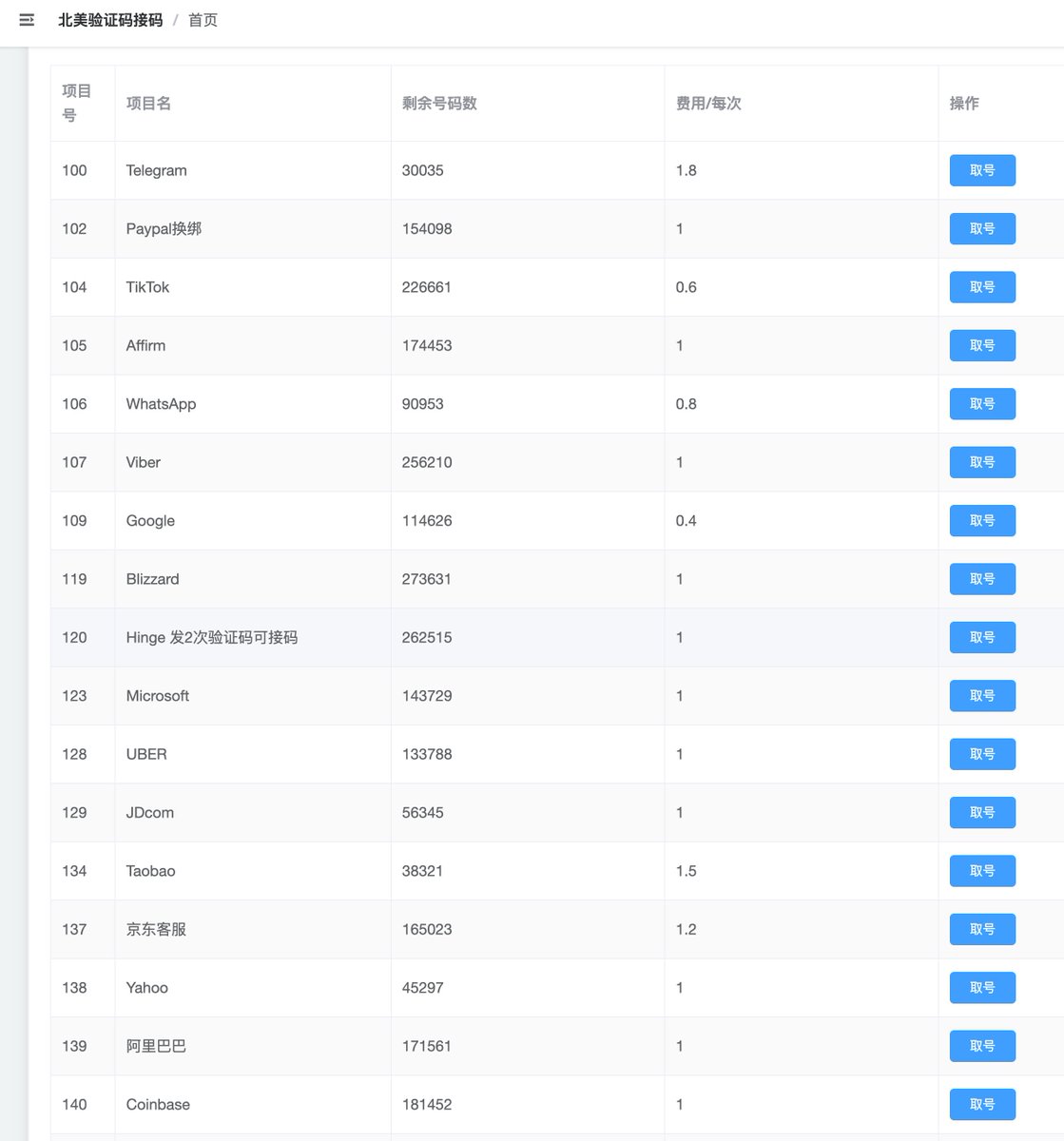The height and width of the screenshot is (1141, 1064).
Task: Click project number 119
Action: click(x=74, y=579)
